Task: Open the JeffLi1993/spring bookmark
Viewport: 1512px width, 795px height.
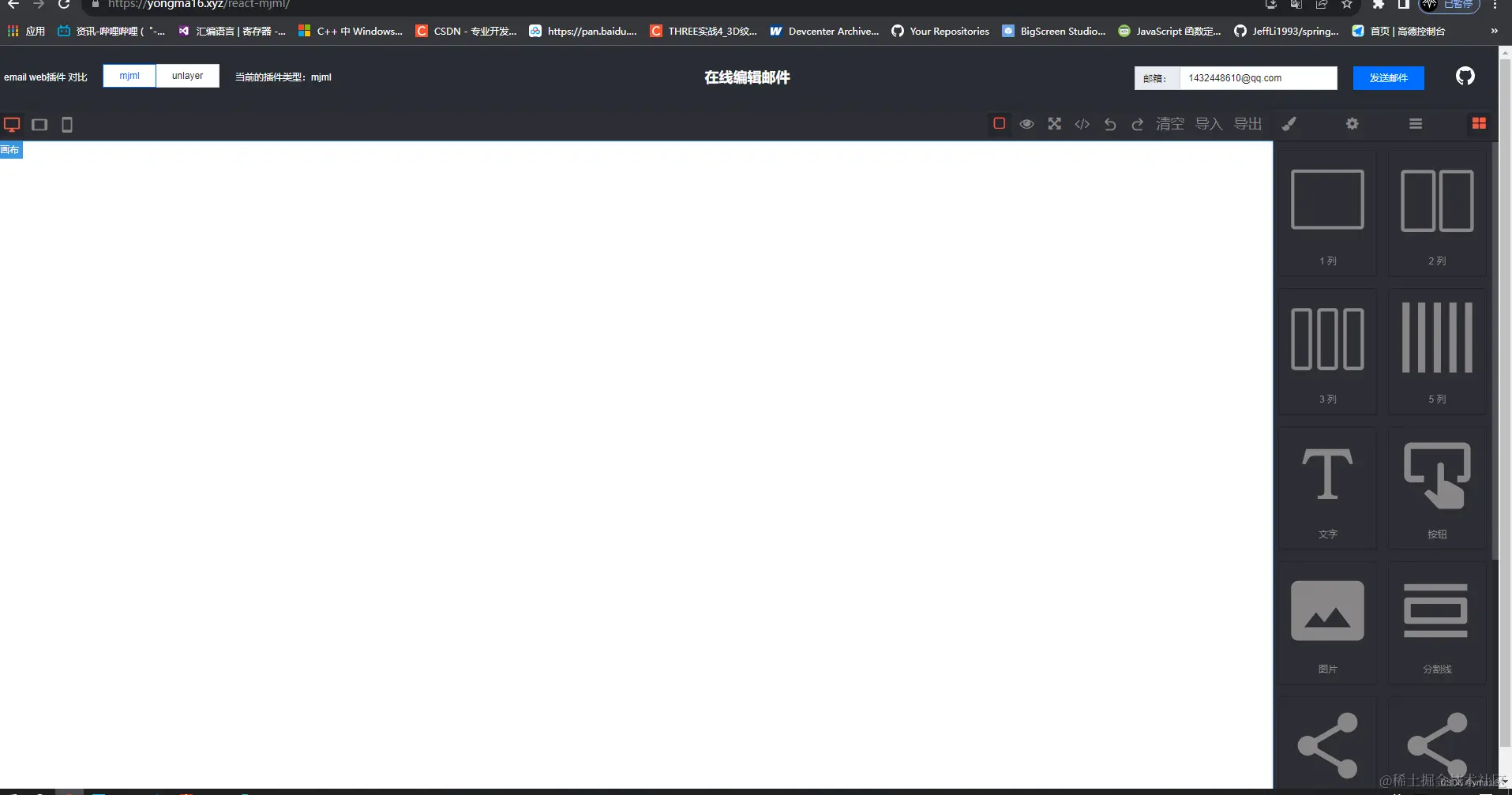Action: (1286, 32)
